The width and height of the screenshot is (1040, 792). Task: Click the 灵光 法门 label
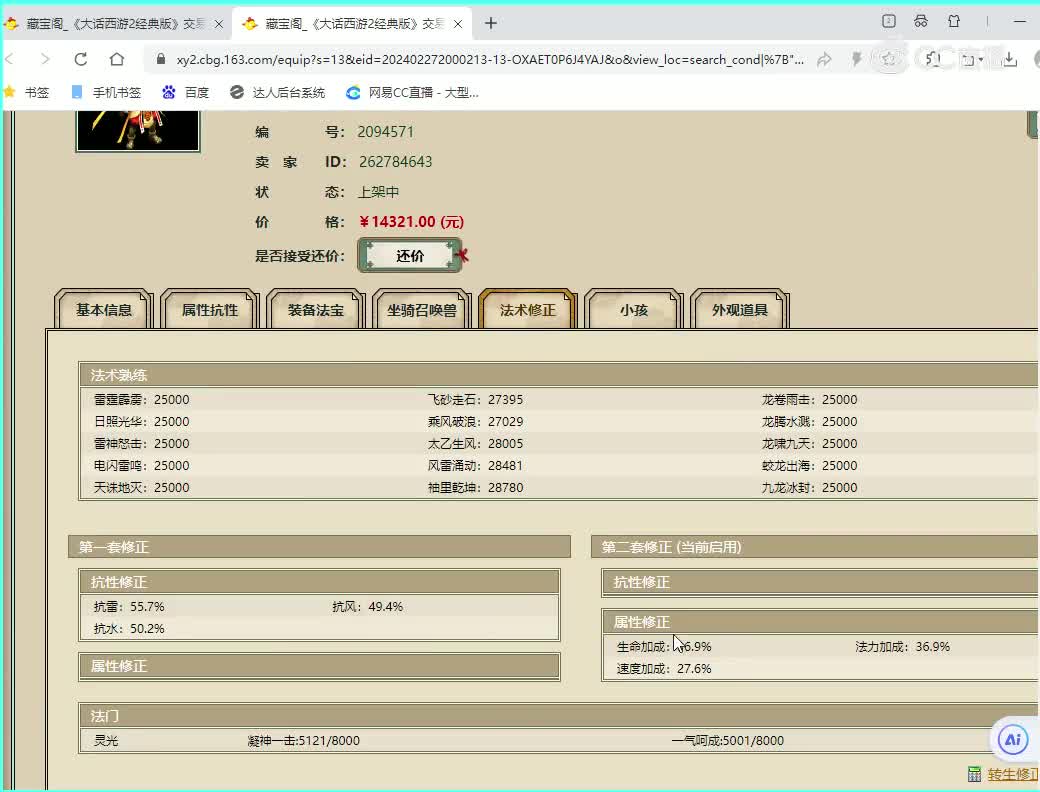tap(105, 740)
